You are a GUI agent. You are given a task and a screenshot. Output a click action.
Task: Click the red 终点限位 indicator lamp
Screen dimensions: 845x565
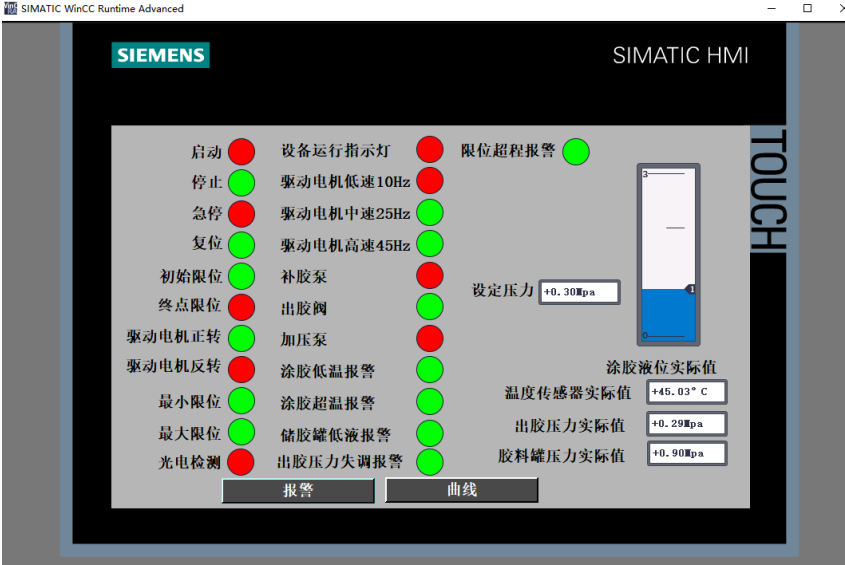[241, 307]
